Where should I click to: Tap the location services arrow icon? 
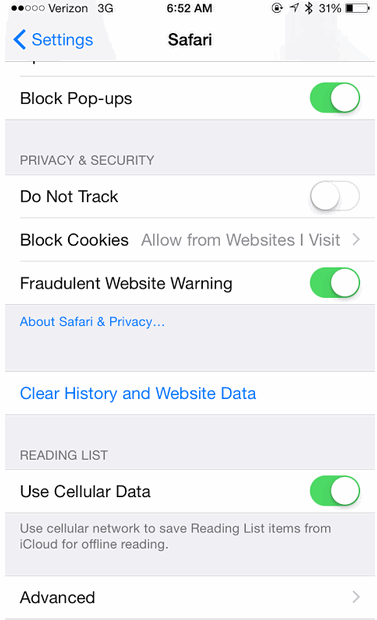coord(294,8)
